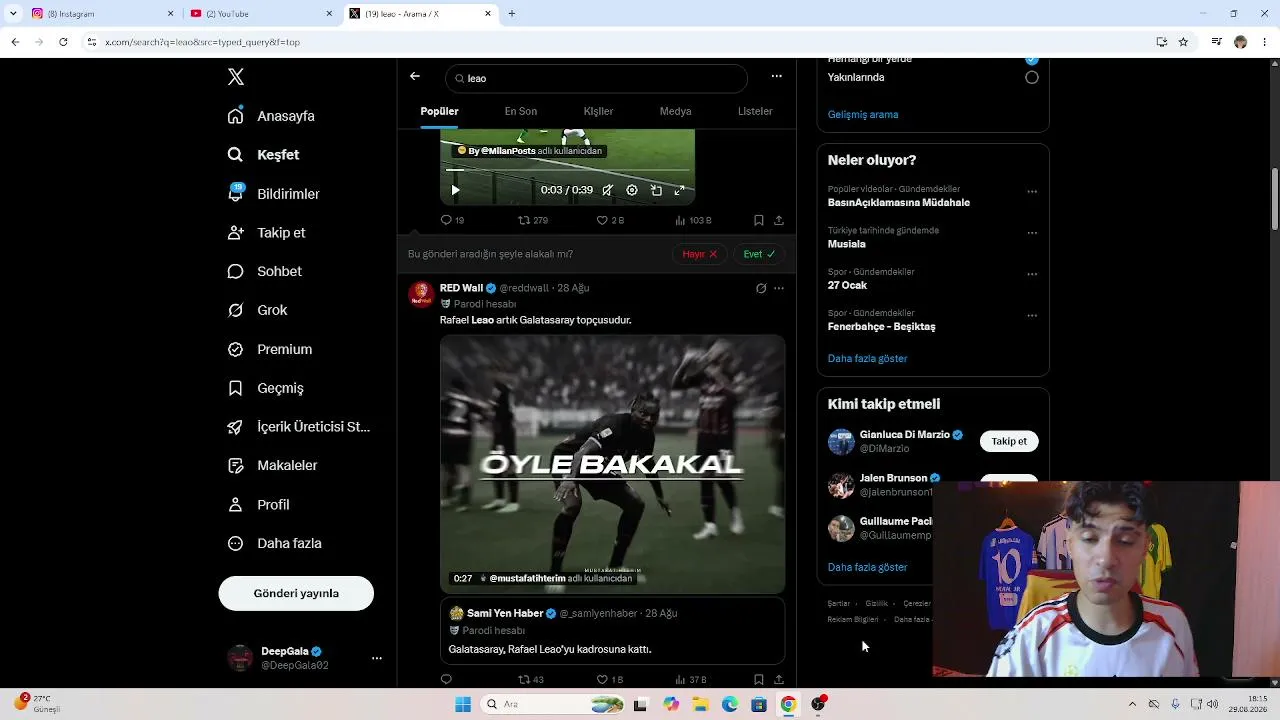Click the Gönderi yayınla button
1280x720 pixels.
pos(296,593)
